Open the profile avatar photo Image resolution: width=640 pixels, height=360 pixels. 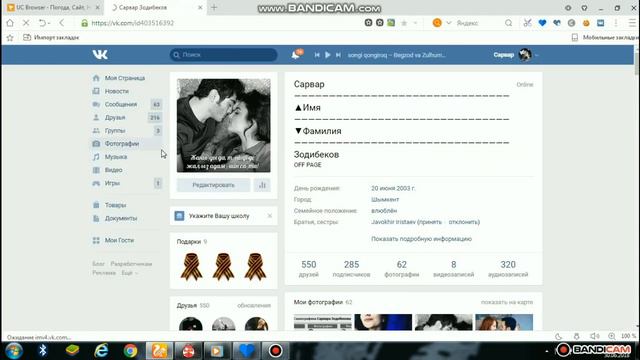(x=223, y=125)
